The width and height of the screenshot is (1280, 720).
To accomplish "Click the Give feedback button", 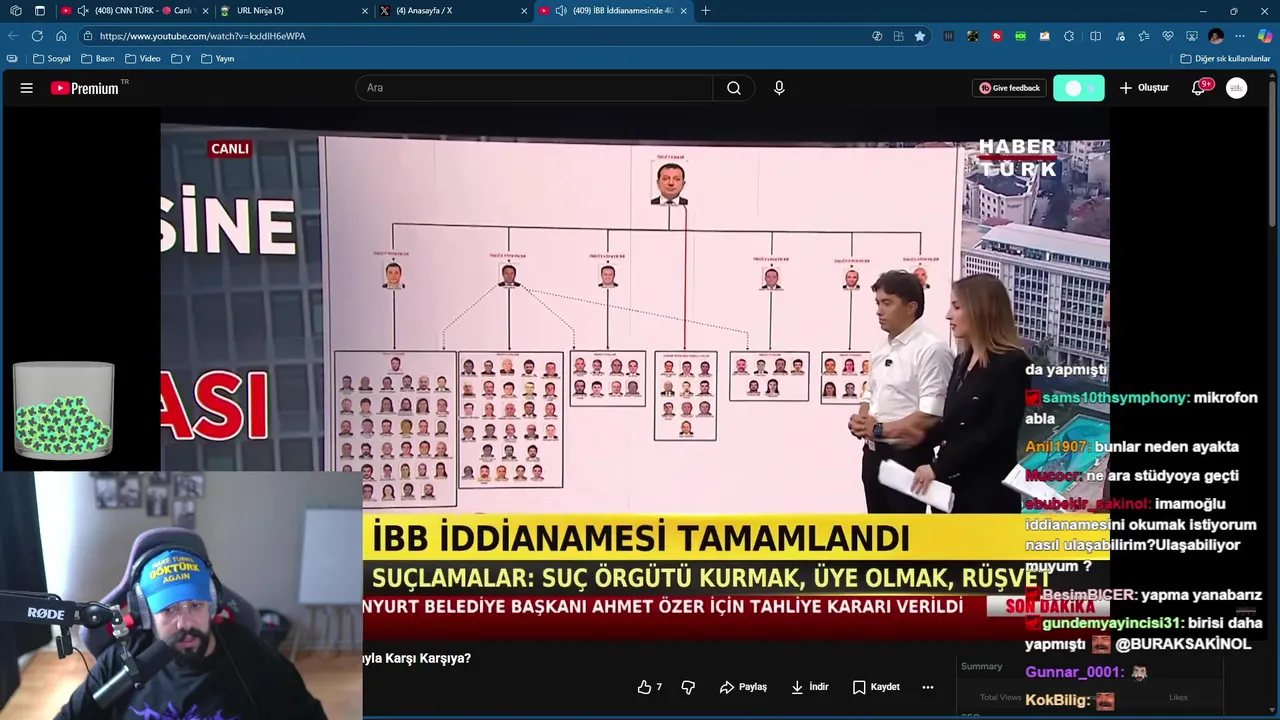I will pyautogui.click(x=1010, y=88).
